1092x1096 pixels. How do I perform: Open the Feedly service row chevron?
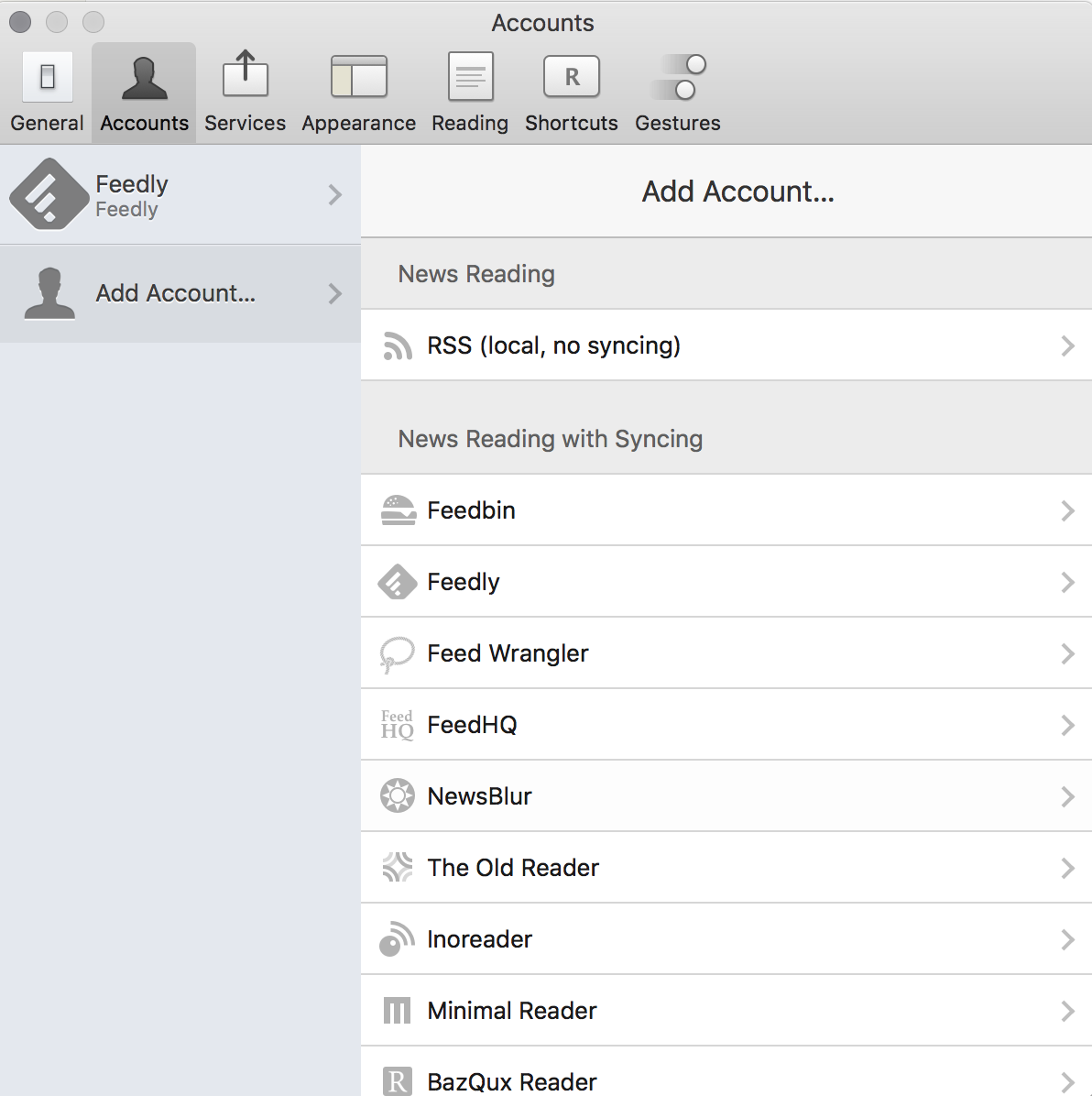tap(1067, 582)
